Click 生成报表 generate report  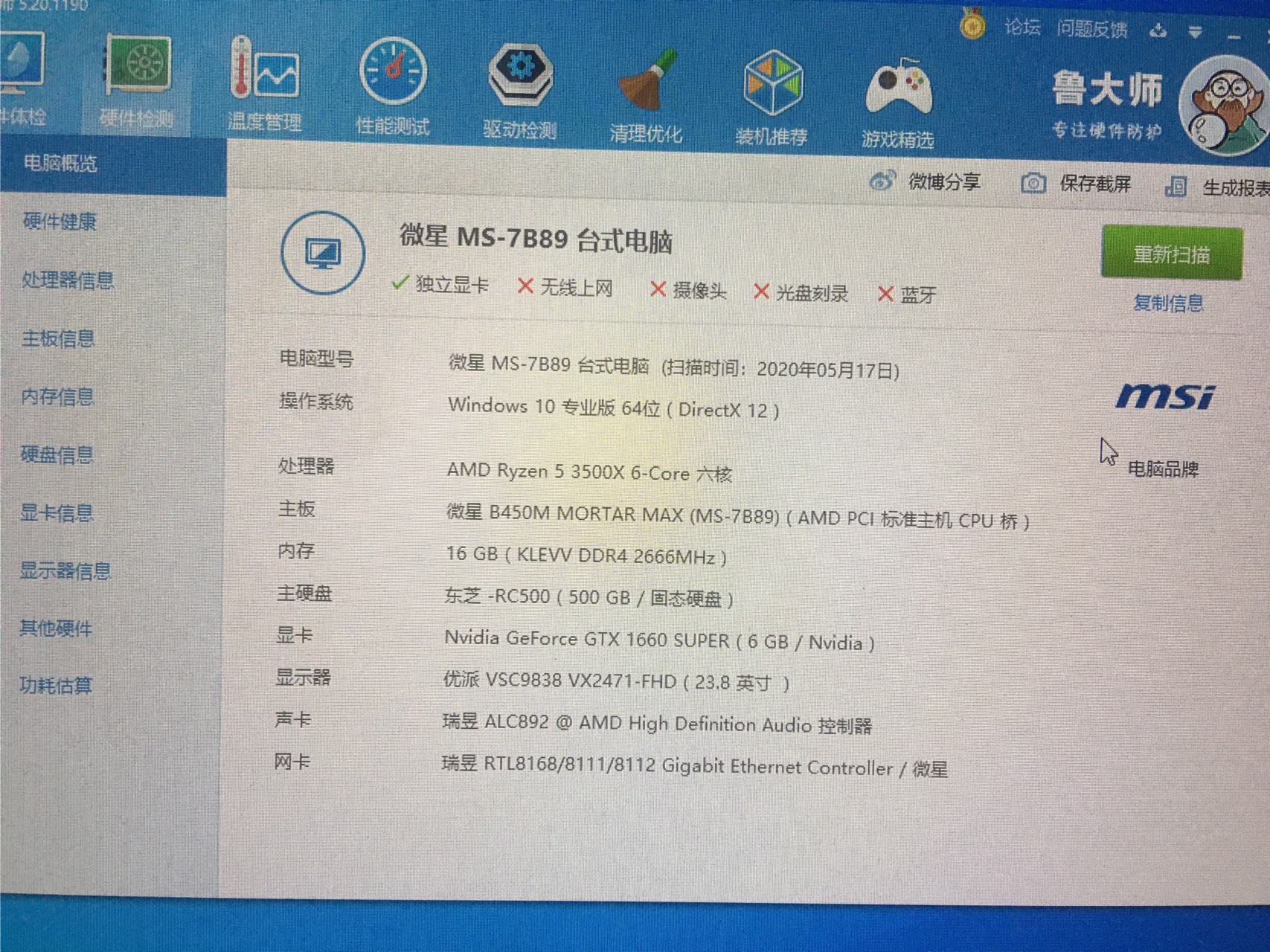1217,187
